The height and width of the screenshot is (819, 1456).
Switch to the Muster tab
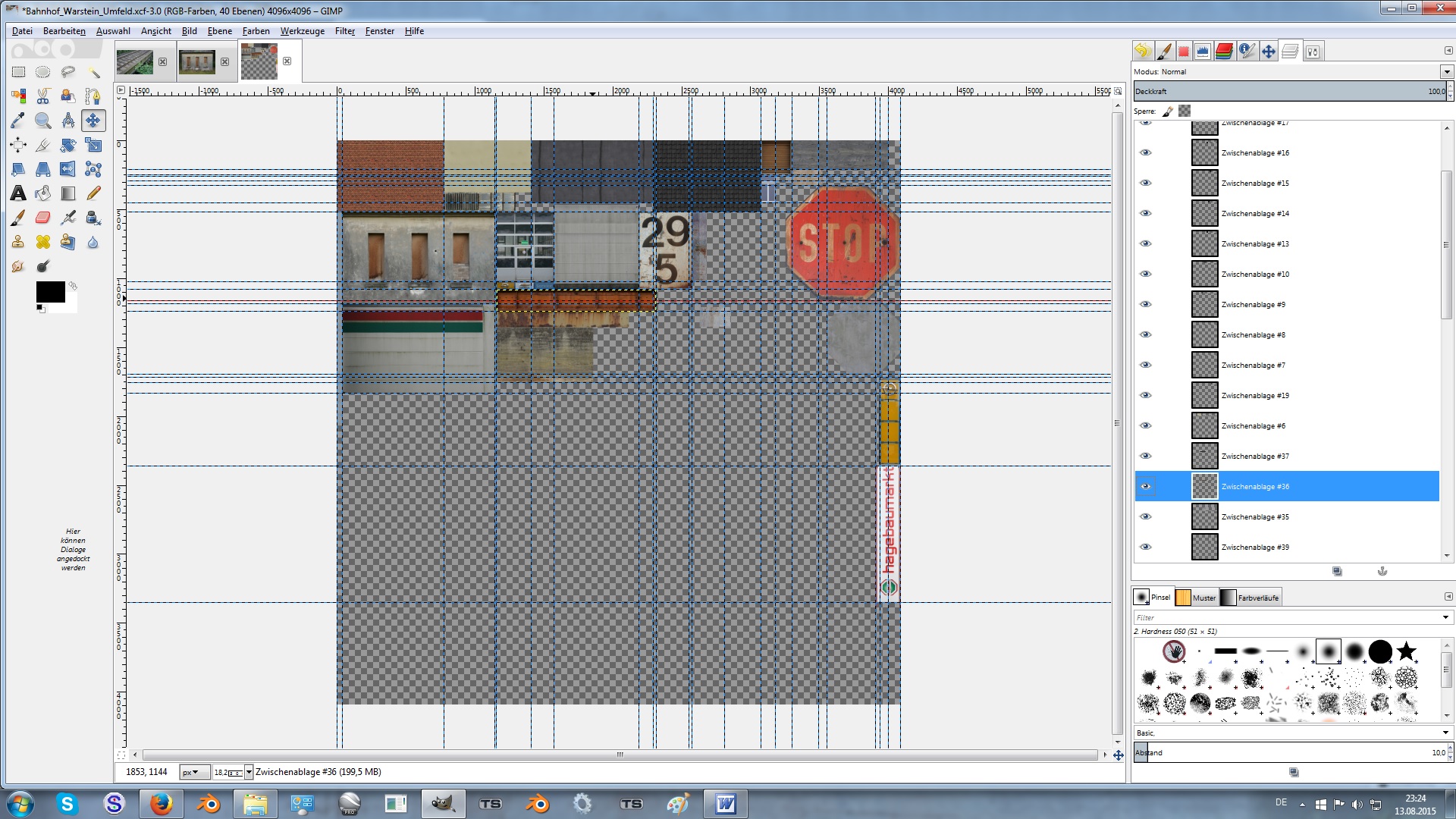coord(1197,598)
